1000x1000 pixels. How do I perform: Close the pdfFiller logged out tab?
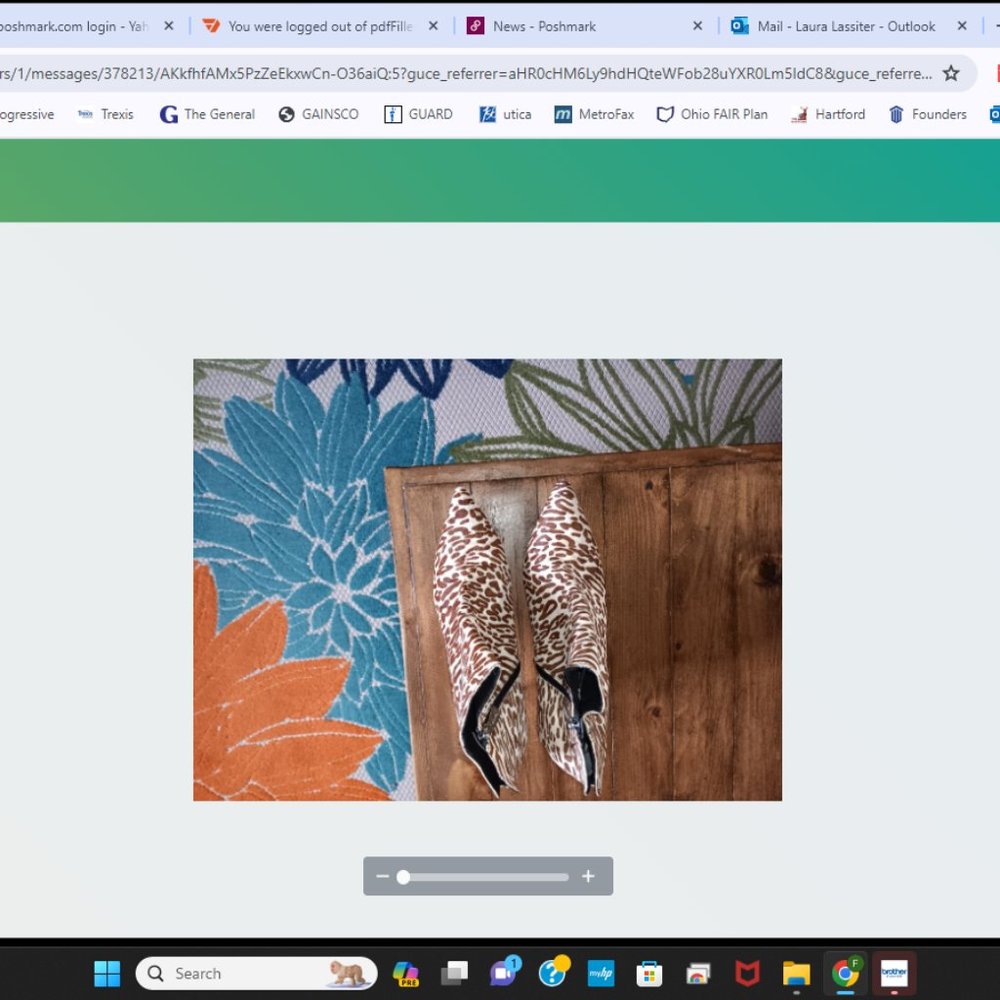[433, 26]
